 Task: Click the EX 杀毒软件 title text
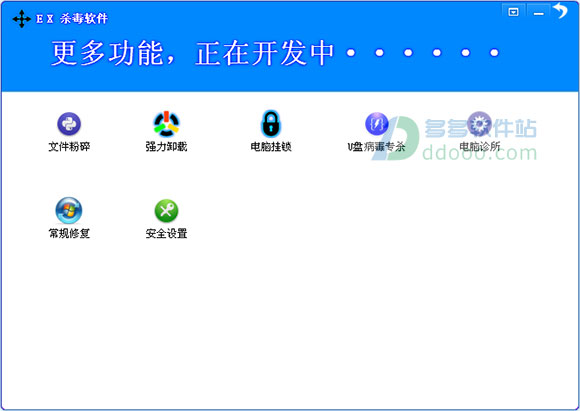[72, 19]
